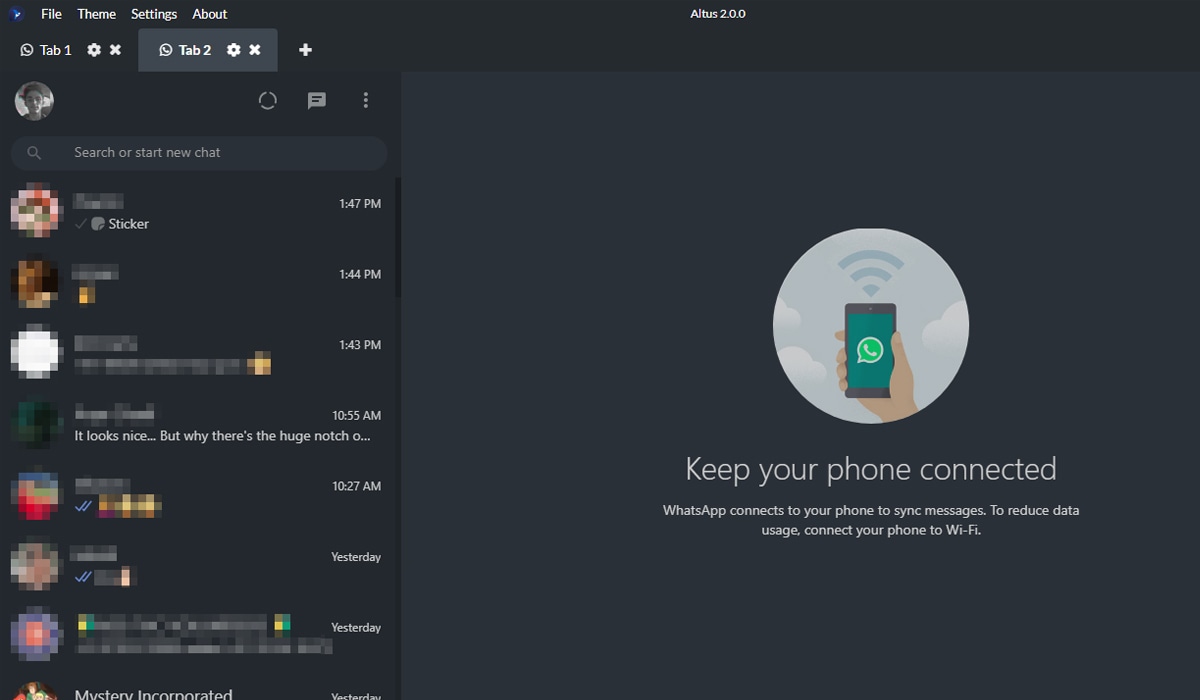Open the Status circle icon
Screen dimensions: 1200x700
(x=267, y=101)
